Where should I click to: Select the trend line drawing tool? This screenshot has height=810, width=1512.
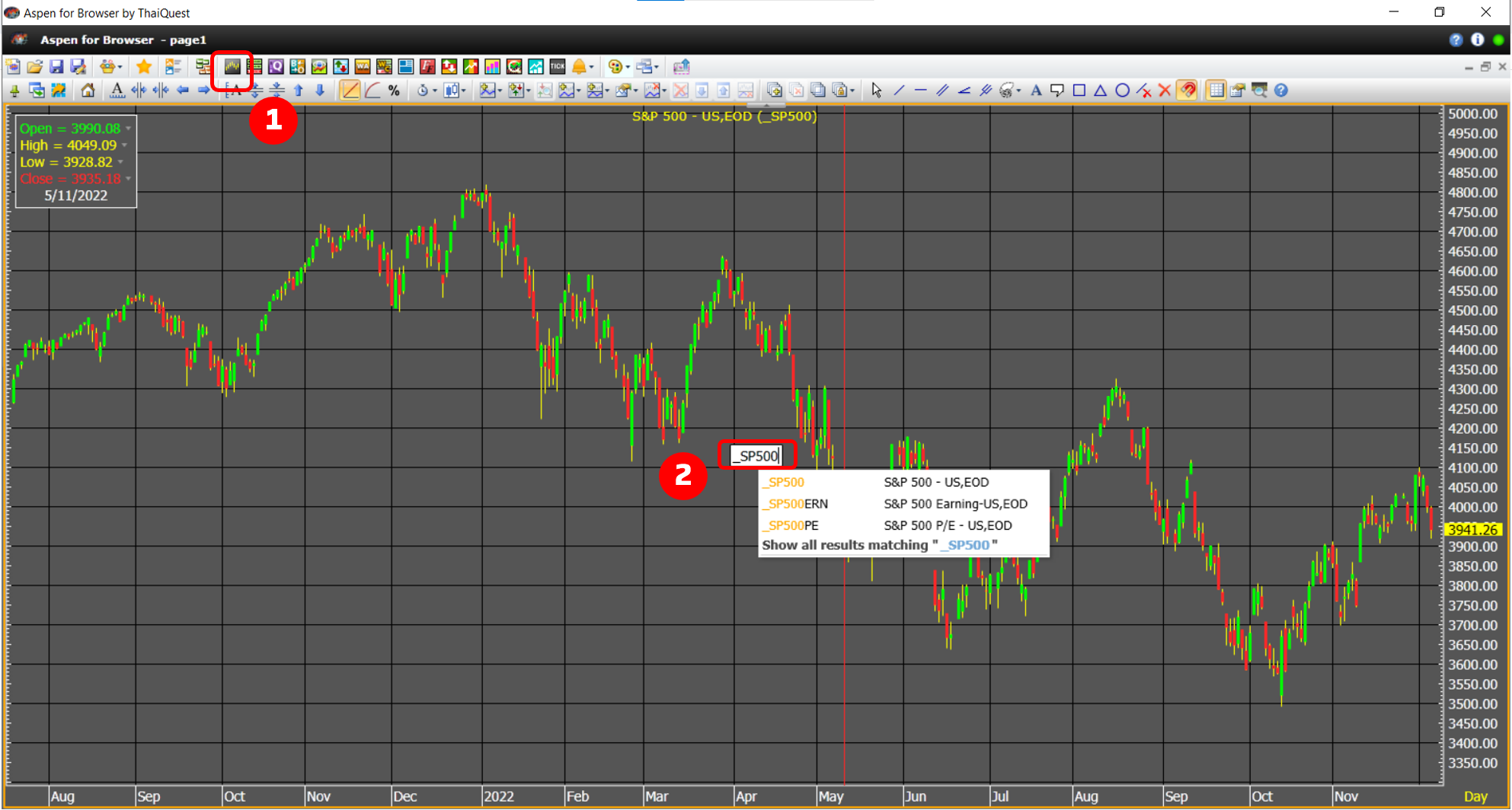pyautogui.click(x=899, y=91)
